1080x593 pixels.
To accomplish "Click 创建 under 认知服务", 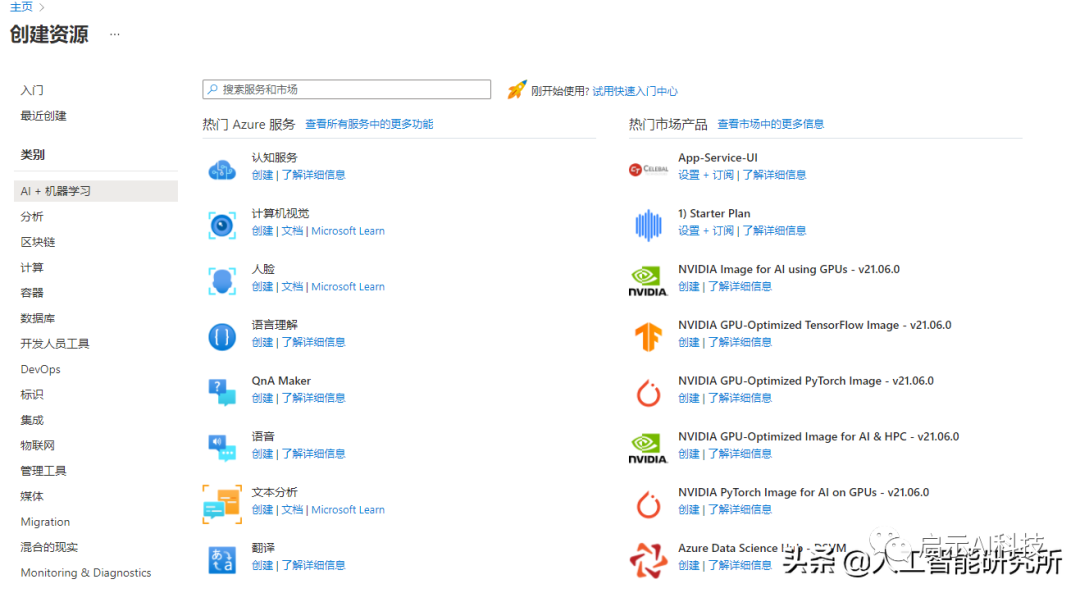I will coord(262,175).
